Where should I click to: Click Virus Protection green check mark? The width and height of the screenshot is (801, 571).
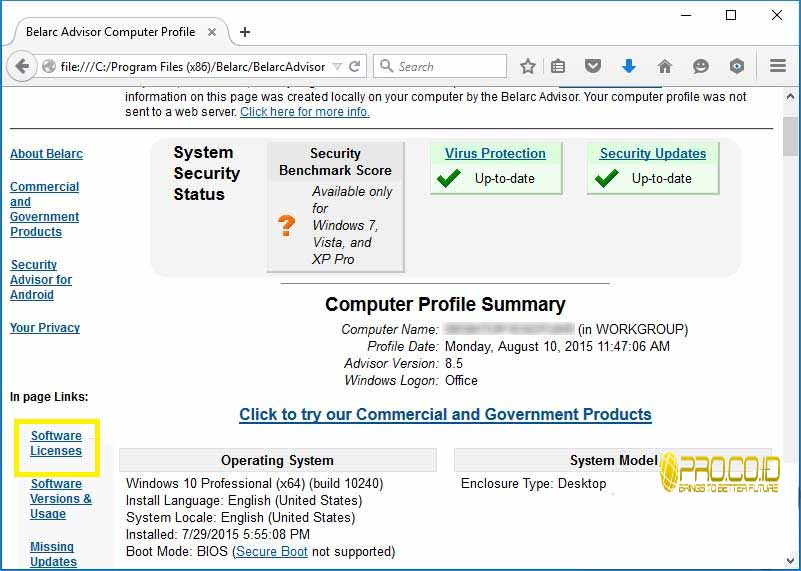pyautogui.click(x=449, y=178)
